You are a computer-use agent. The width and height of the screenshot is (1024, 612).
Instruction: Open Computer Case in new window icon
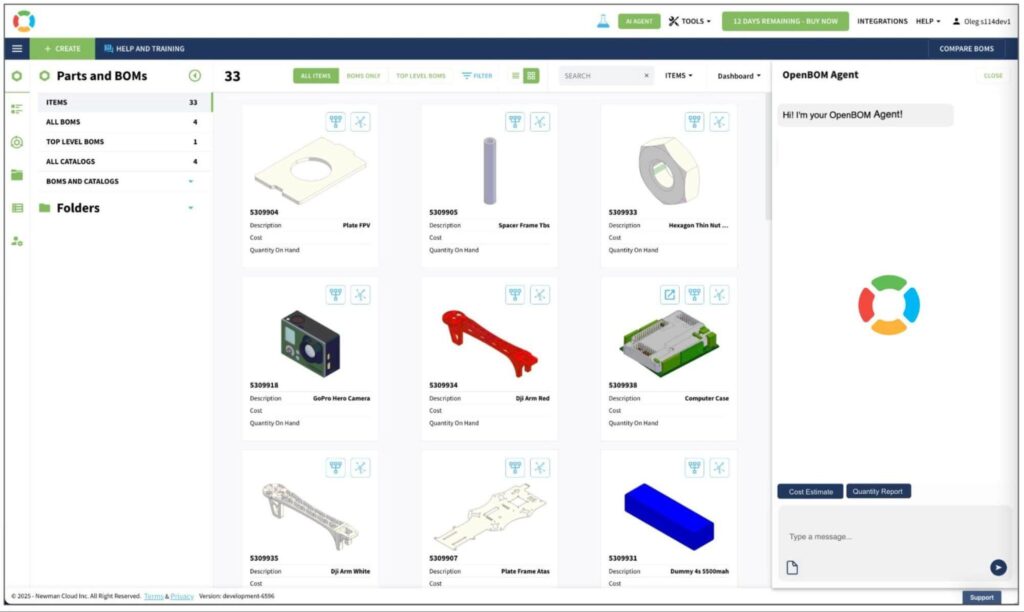pyautogui.click(x=669, y=295)
